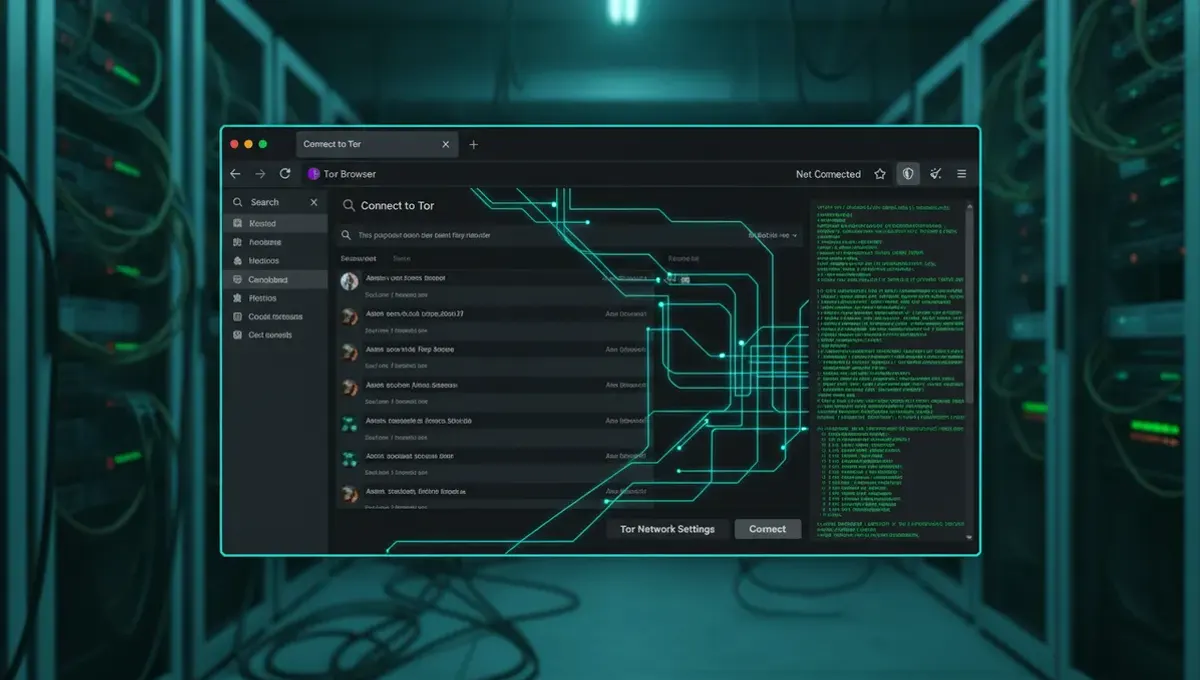The image size is (1200, 680).
Task: Close the Connect to Tor tab
Action: tap(446, 145)
